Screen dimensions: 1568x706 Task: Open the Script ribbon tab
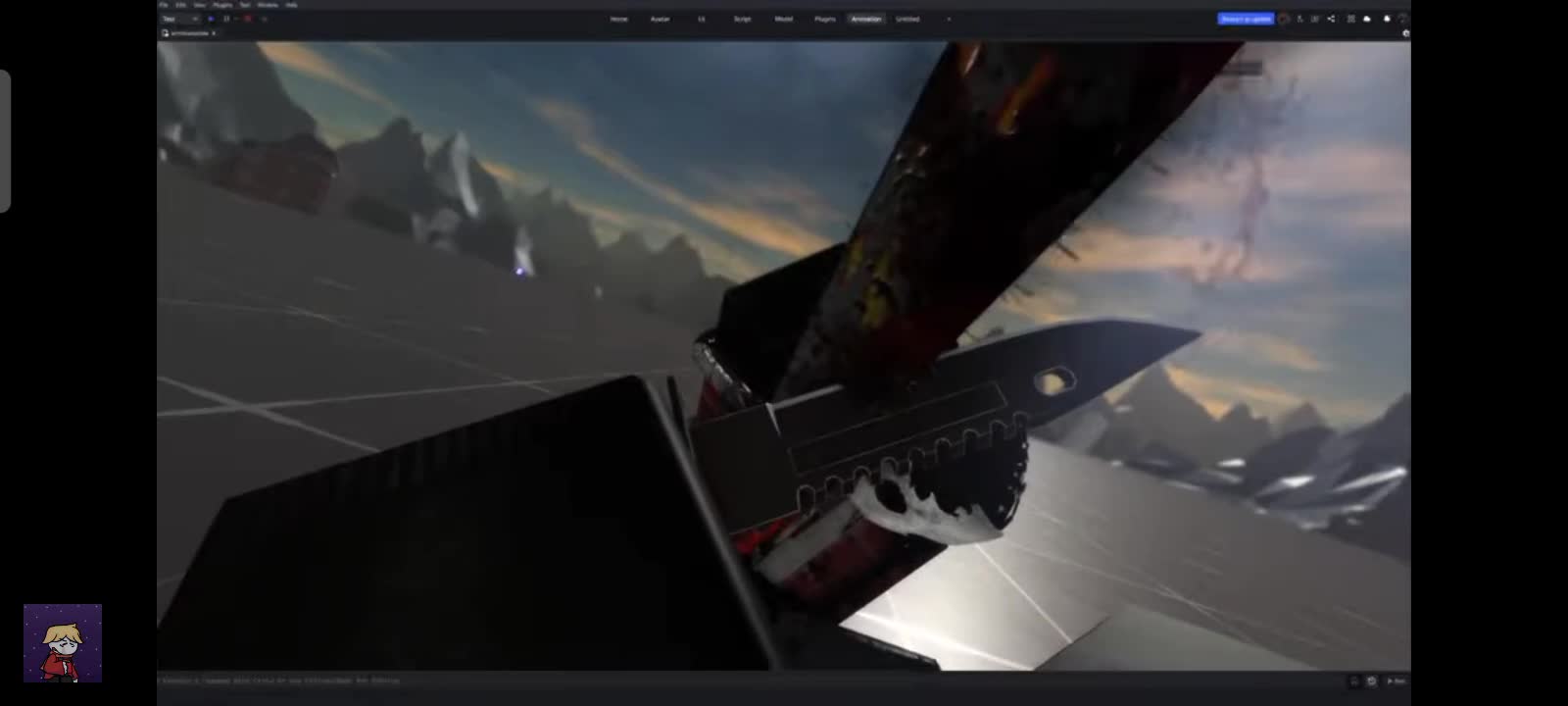coord(743,19)
